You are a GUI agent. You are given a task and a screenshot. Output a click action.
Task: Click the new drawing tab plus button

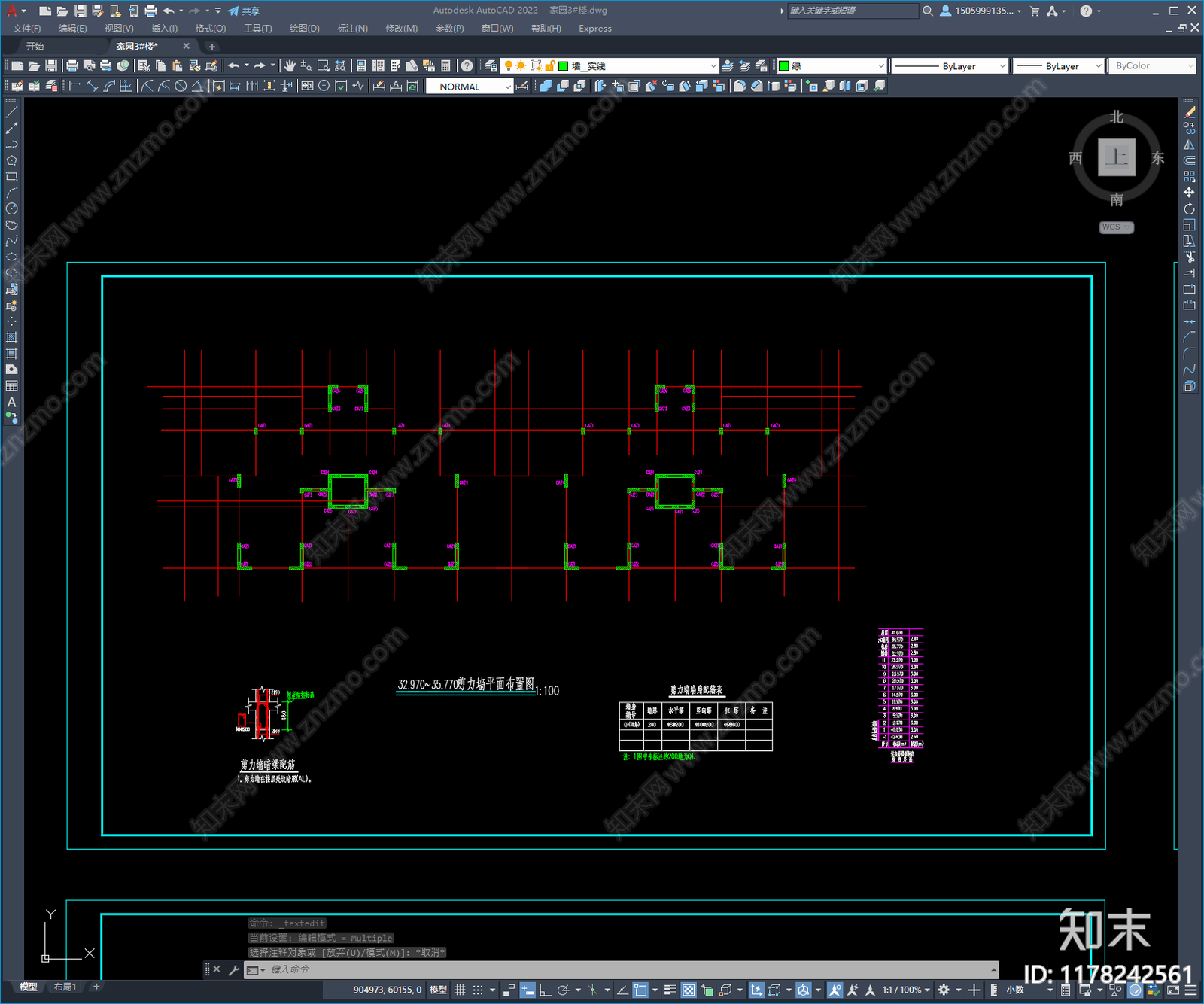pos(212,47)
